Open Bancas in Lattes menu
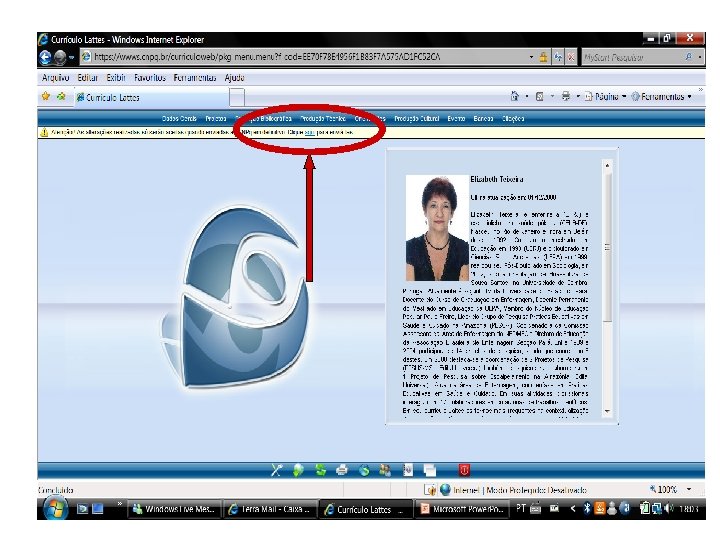720x540 pixels. click(x=483, y=118)
